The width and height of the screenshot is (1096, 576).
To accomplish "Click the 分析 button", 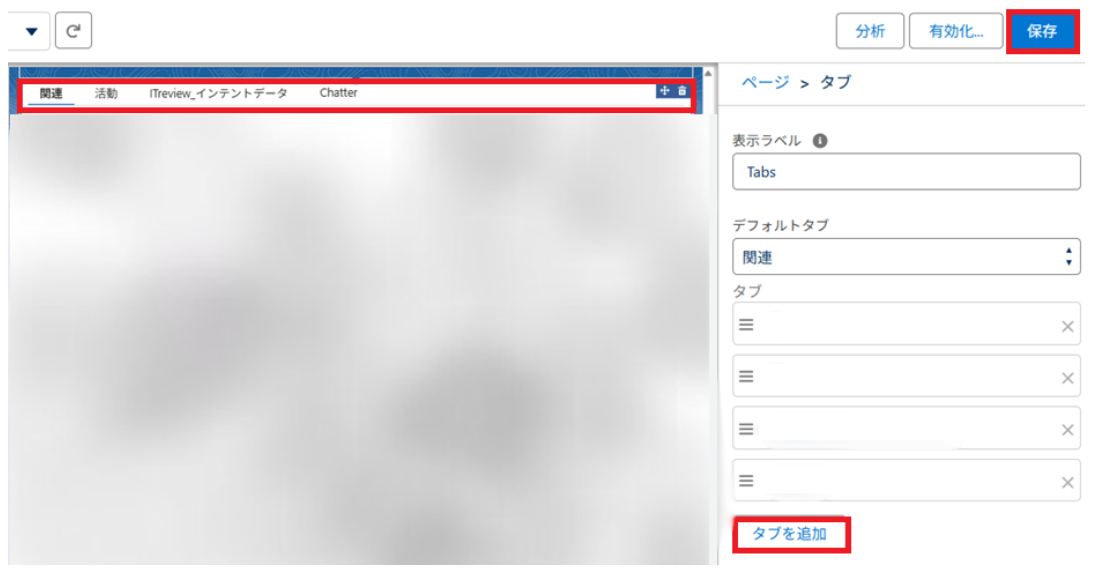I will 869,31.
